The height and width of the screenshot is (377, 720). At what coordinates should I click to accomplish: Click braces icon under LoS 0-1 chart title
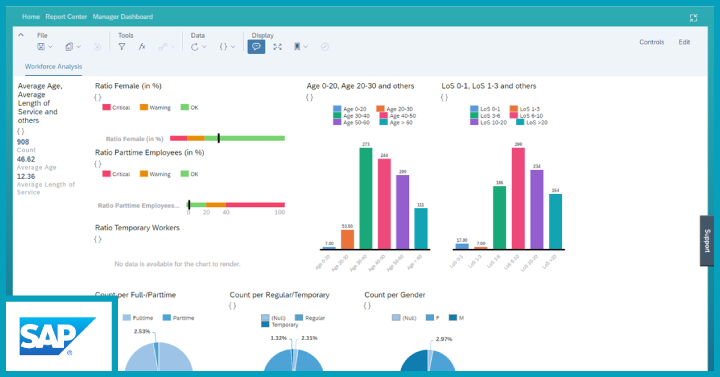tap(444, 97)
